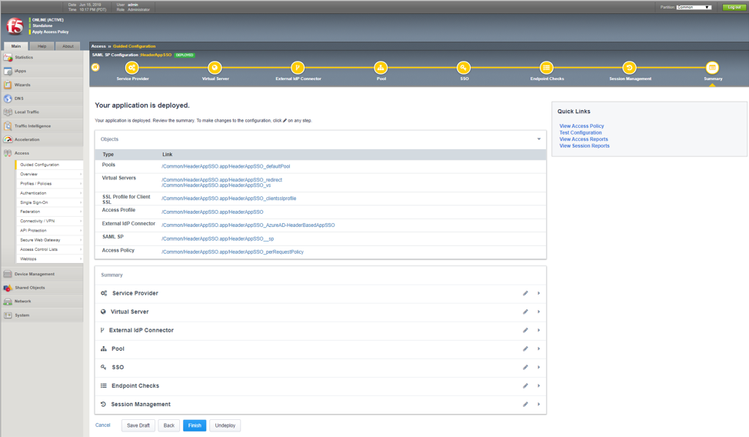Click the Session Management step circle

(x=630, y=67)
